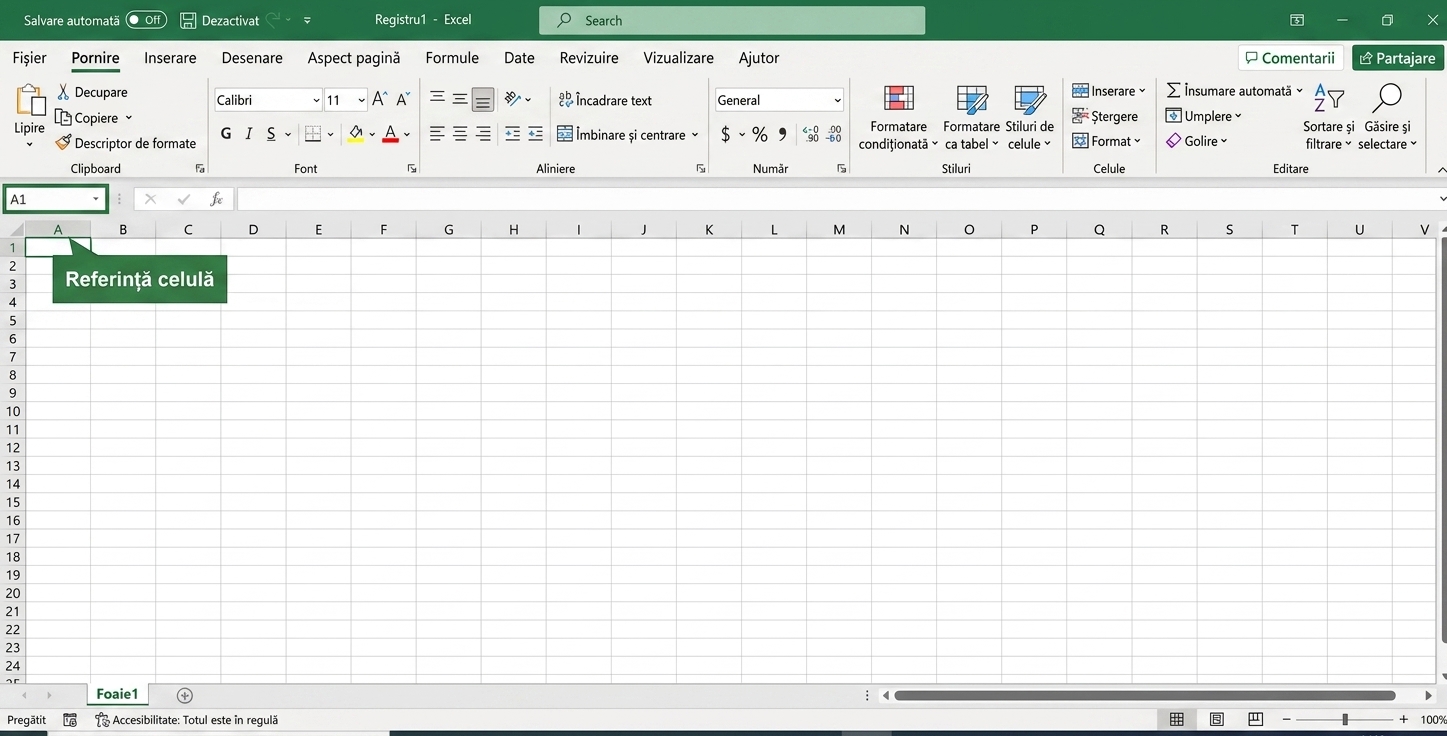The height and width of the screenshot is (736, 1447).
Task: Select the Foaie1 sheet tab
Action: [117, 694]
